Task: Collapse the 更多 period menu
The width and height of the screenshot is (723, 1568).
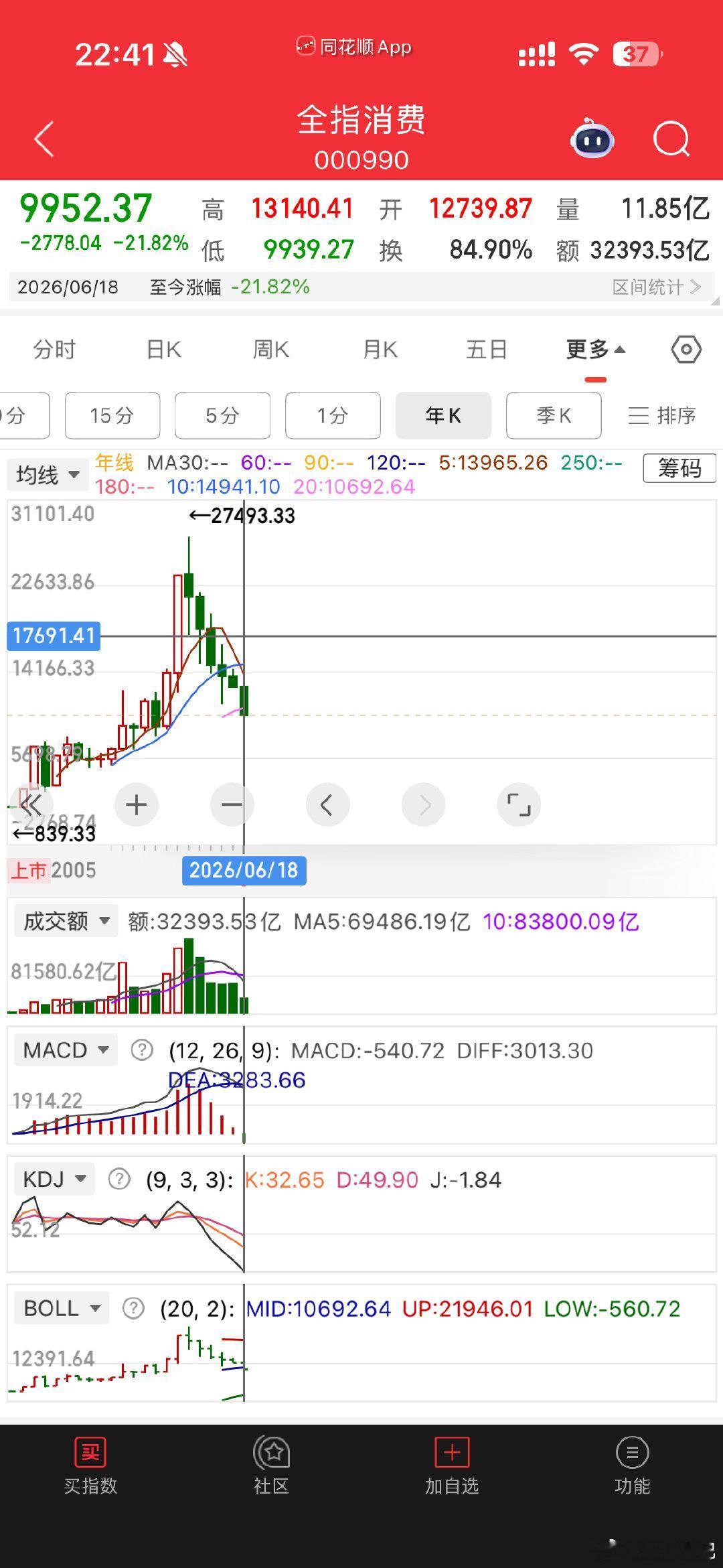Action: pos(595,350)
